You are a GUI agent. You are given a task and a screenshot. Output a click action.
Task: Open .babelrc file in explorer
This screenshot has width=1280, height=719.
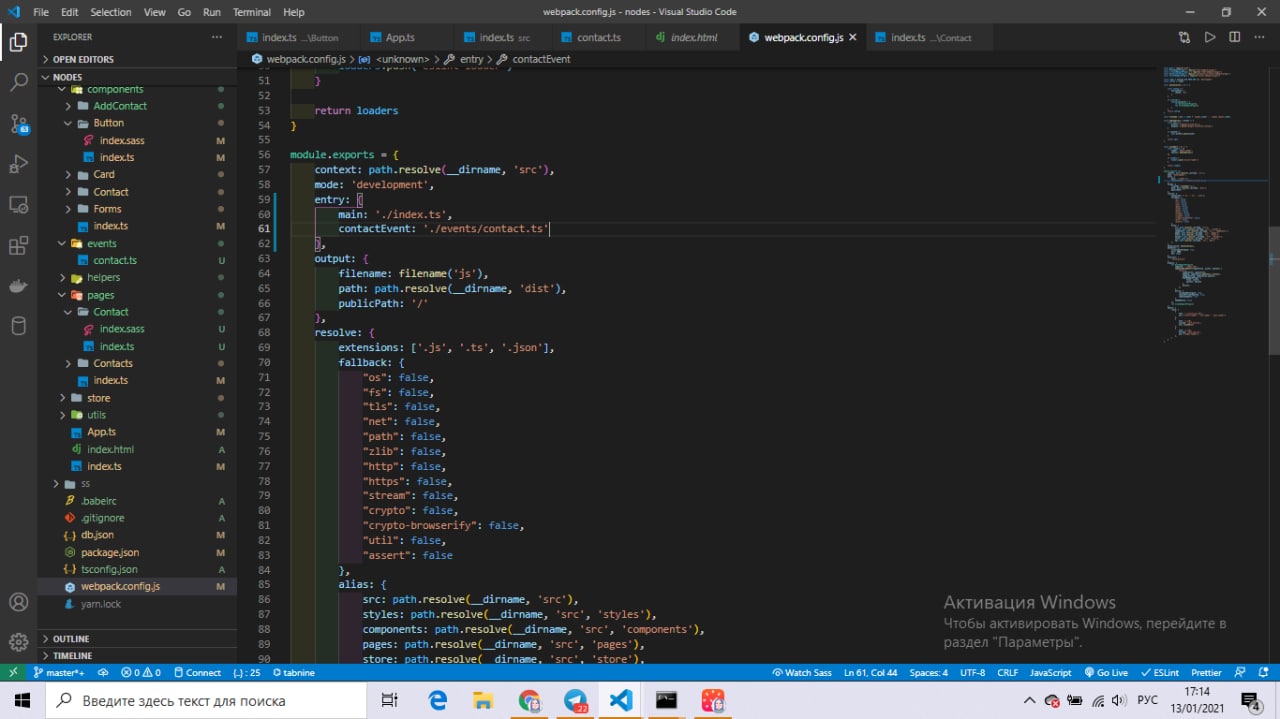98,500
